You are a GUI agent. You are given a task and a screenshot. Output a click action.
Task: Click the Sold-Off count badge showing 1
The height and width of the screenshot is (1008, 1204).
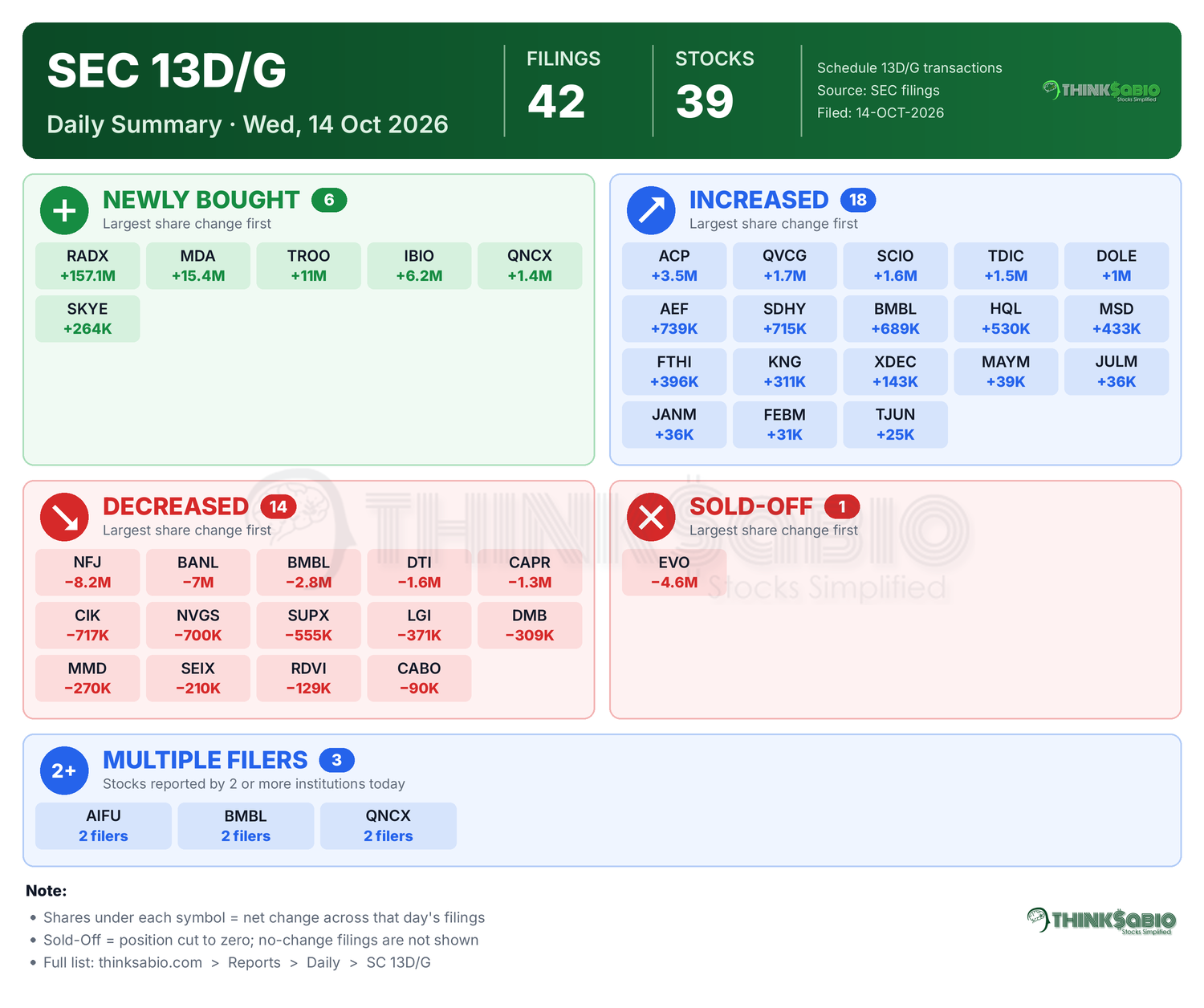pos(842,506)
